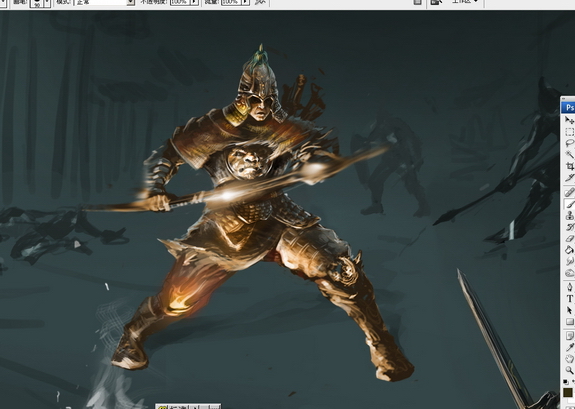Click the flow percentage field

231,2
